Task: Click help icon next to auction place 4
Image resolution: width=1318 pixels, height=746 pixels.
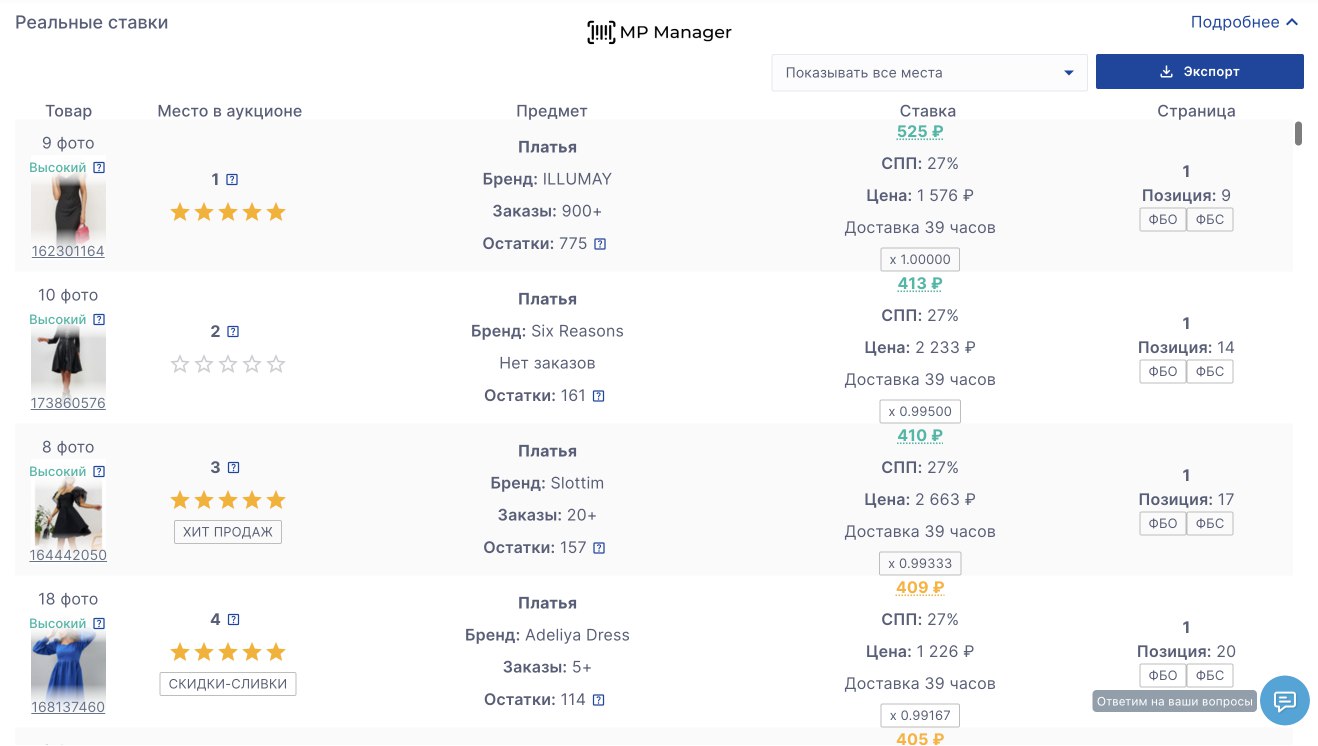Action: (x=234, y=620)
